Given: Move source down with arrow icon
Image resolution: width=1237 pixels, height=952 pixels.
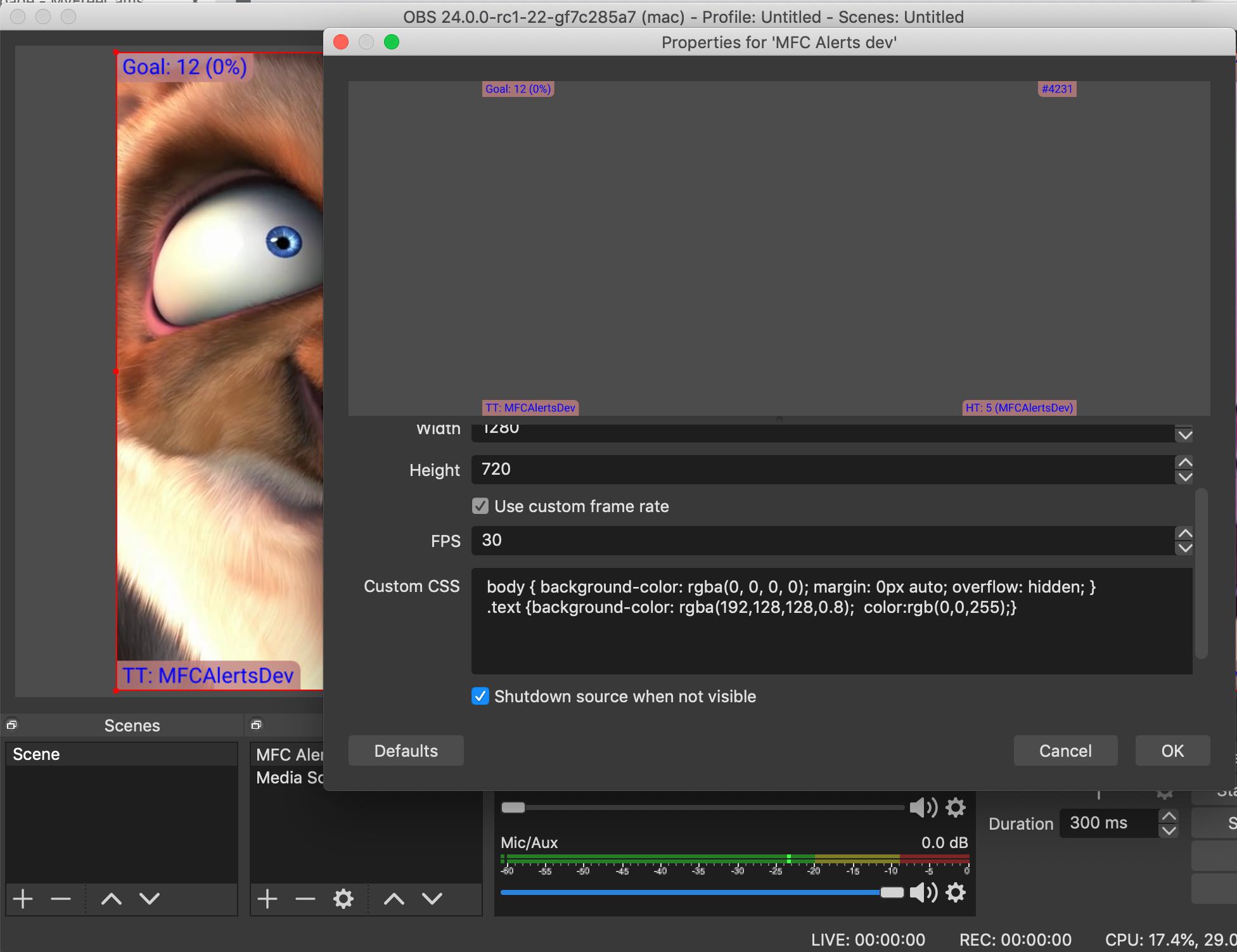Looking at the screenshot, I should pos(432,899).
